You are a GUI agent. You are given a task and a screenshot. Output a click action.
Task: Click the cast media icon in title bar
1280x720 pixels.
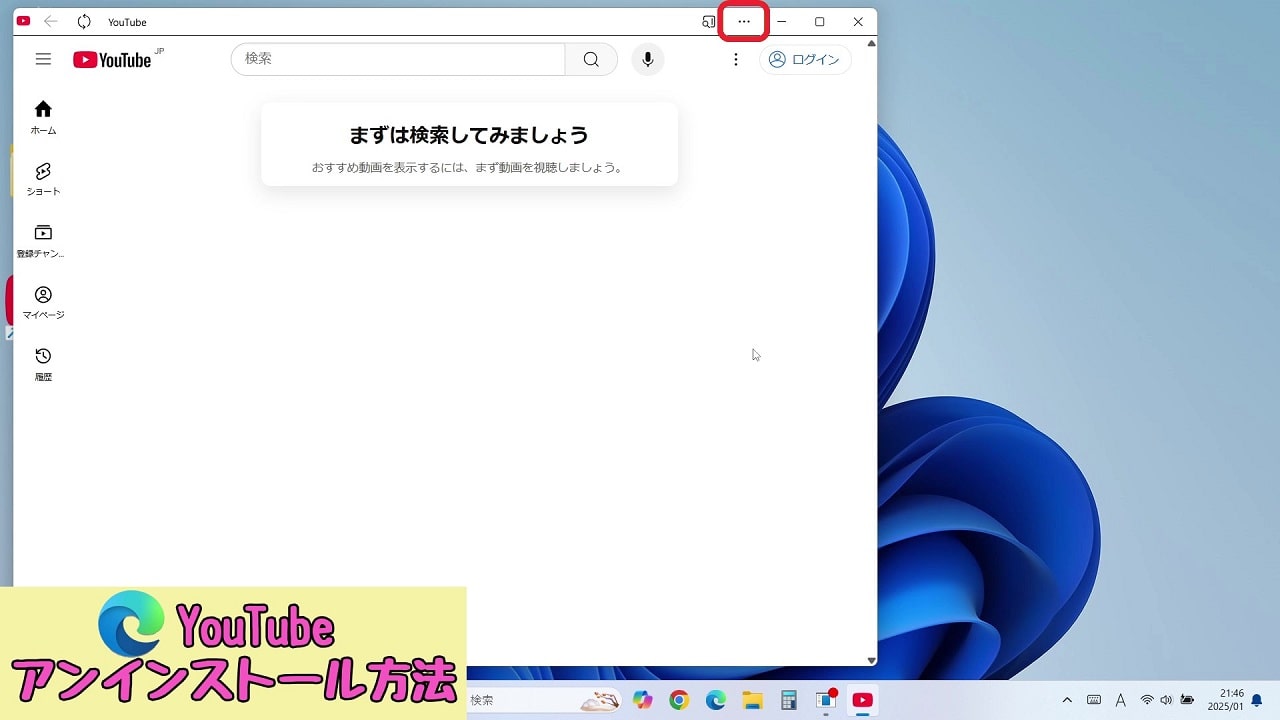708,22
